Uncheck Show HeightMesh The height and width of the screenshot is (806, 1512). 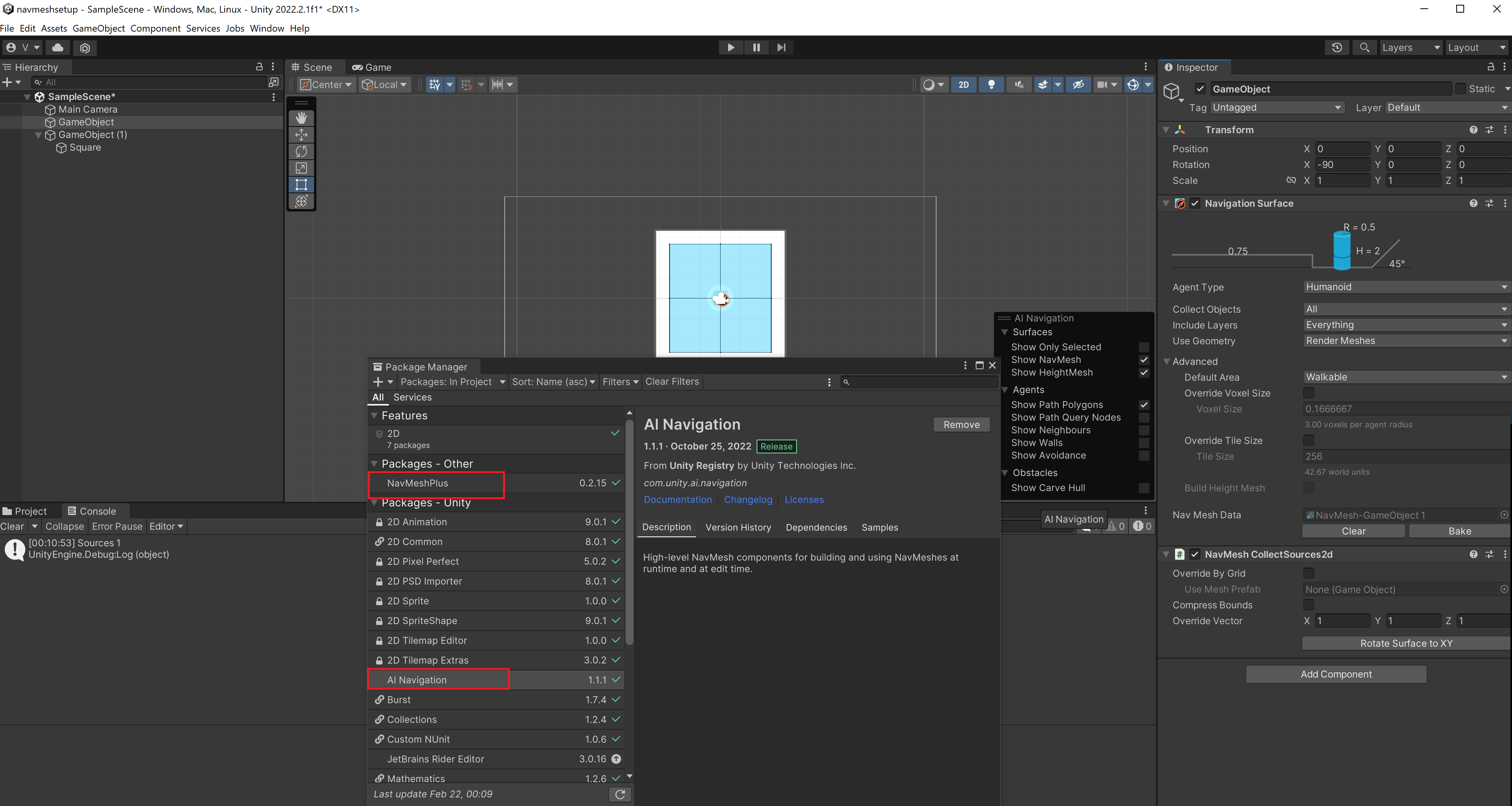[1143, 372]
